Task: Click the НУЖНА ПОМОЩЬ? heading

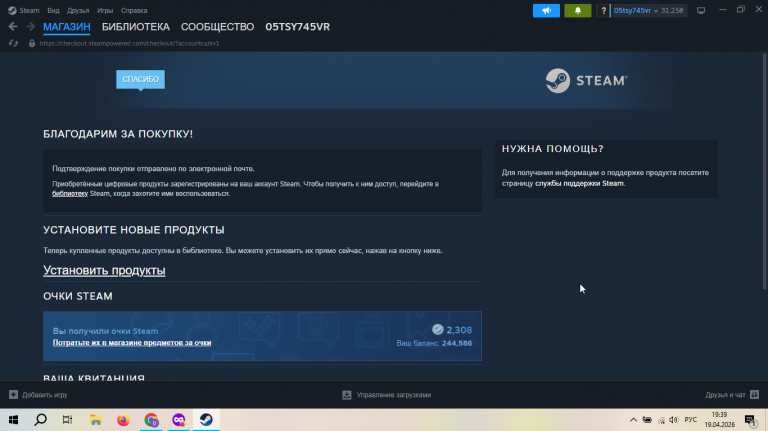Action: coord(552,149)
